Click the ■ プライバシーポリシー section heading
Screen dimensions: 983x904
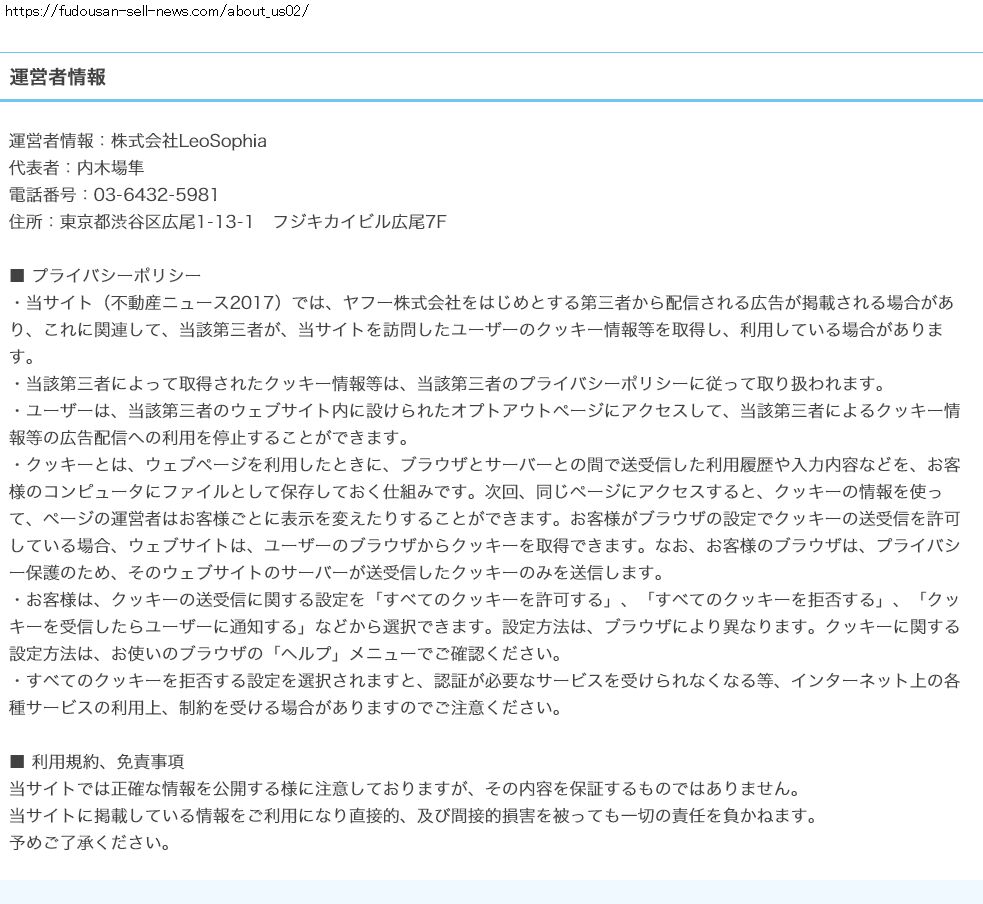click(105, 276)
